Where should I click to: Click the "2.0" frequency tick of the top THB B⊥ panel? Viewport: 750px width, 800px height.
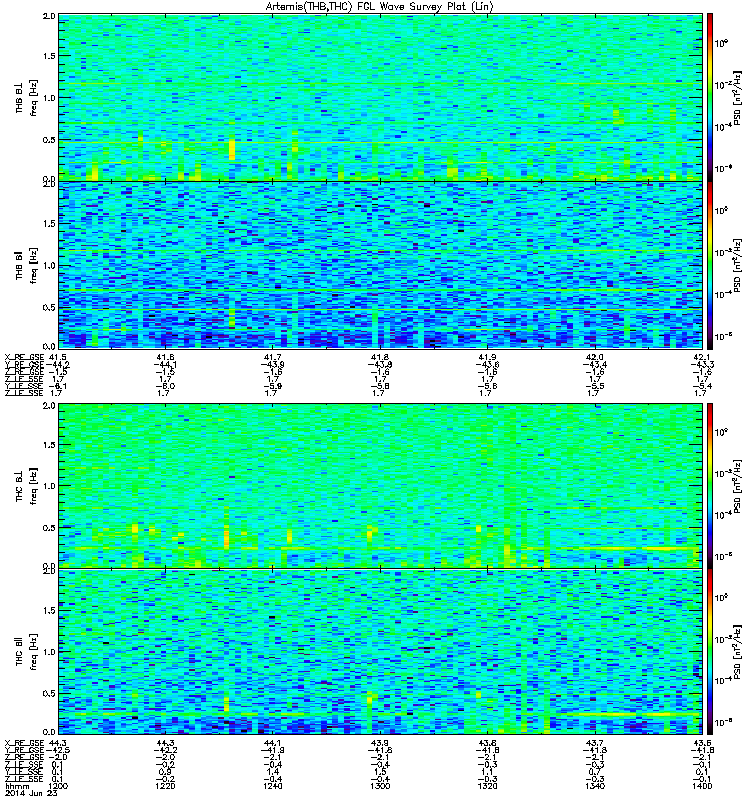click(x=49, y=16)
